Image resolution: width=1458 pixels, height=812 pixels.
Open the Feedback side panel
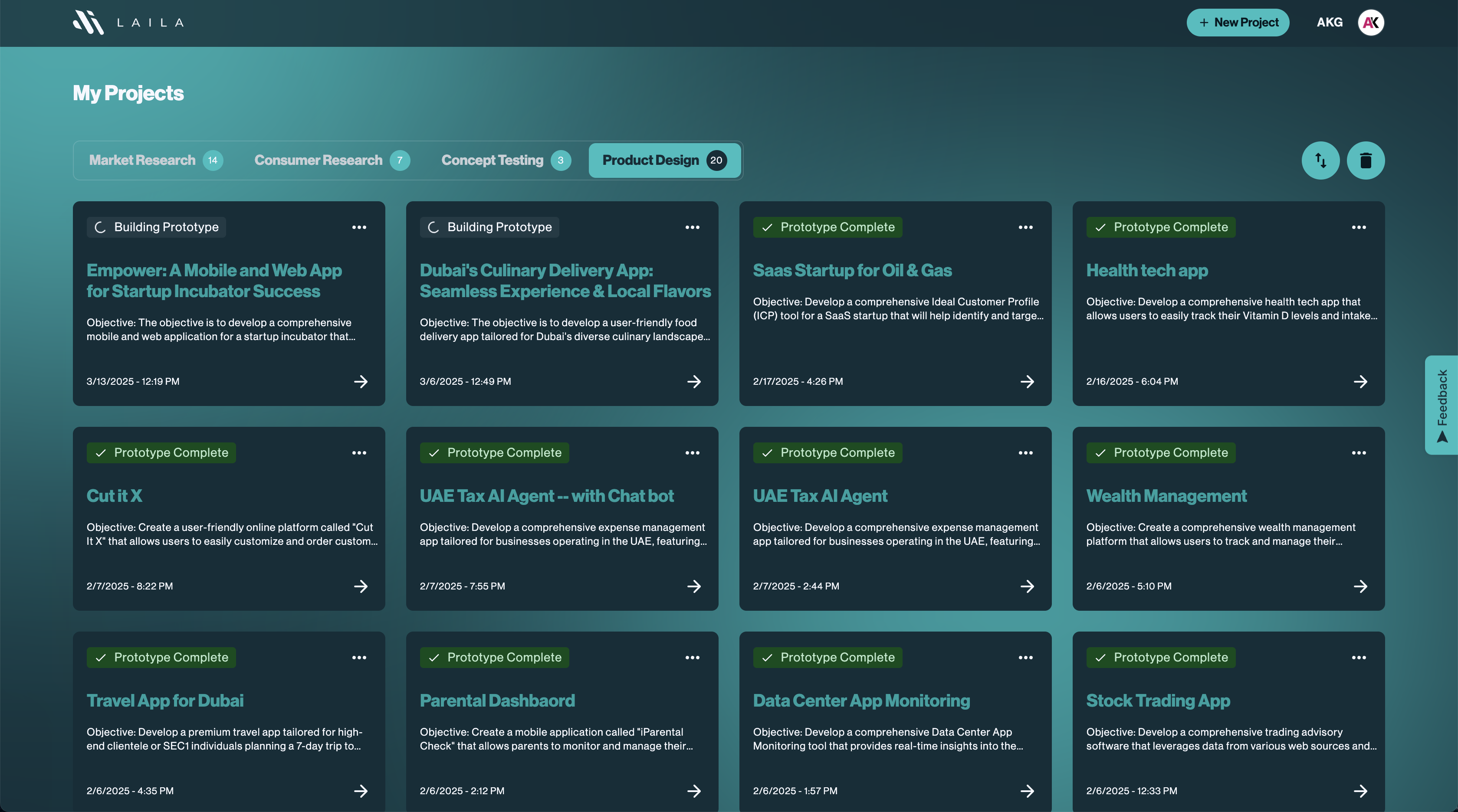click(1442, 405)
